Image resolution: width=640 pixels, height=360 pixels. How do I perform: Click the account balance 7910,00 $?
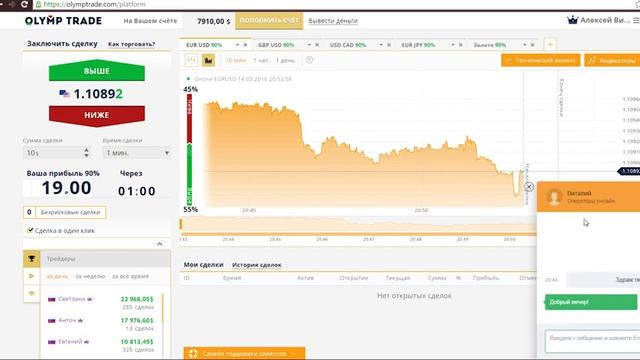click(213, 21)
